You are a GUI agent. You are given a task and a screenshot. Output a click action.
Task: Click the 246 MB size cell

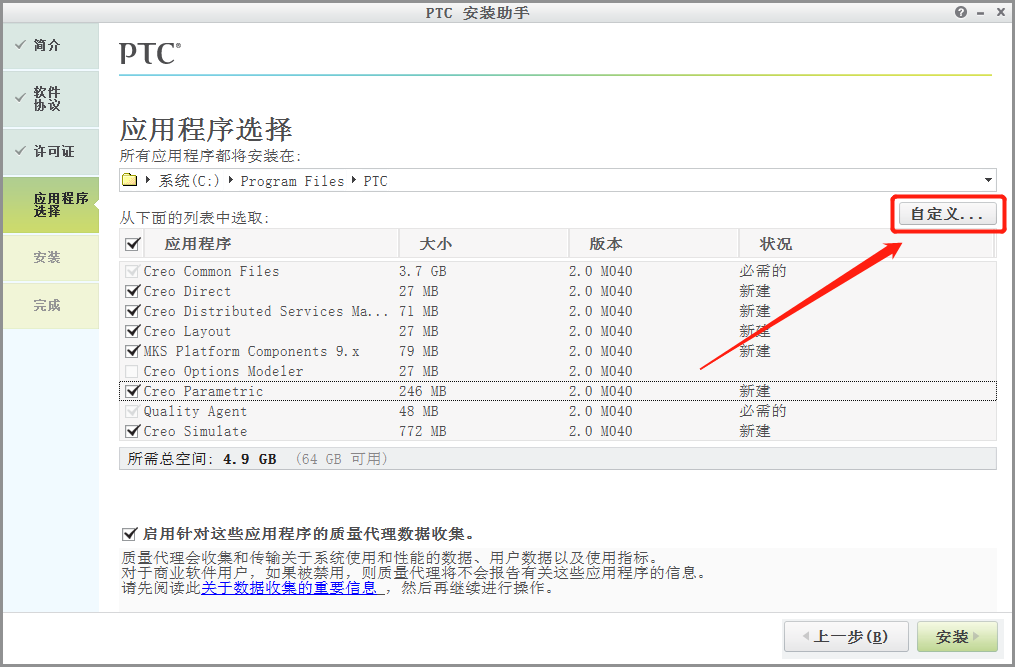(423, 391)
